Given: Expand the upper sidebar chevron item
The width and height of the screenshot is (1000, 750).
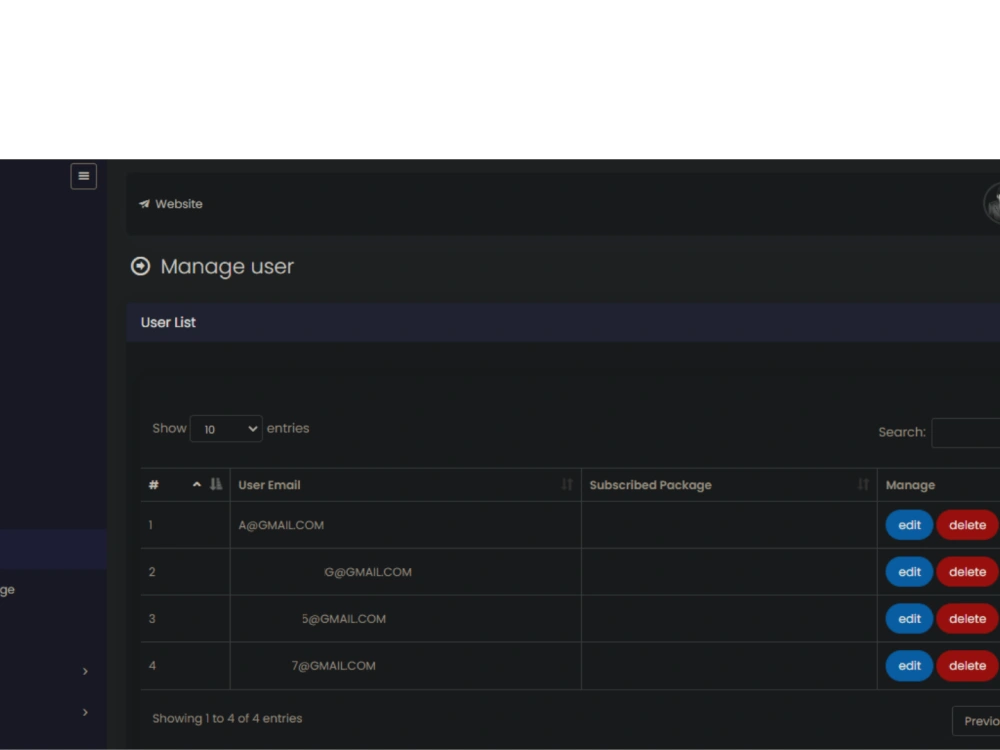Looking at the screenshot, I should pos(85,671).
